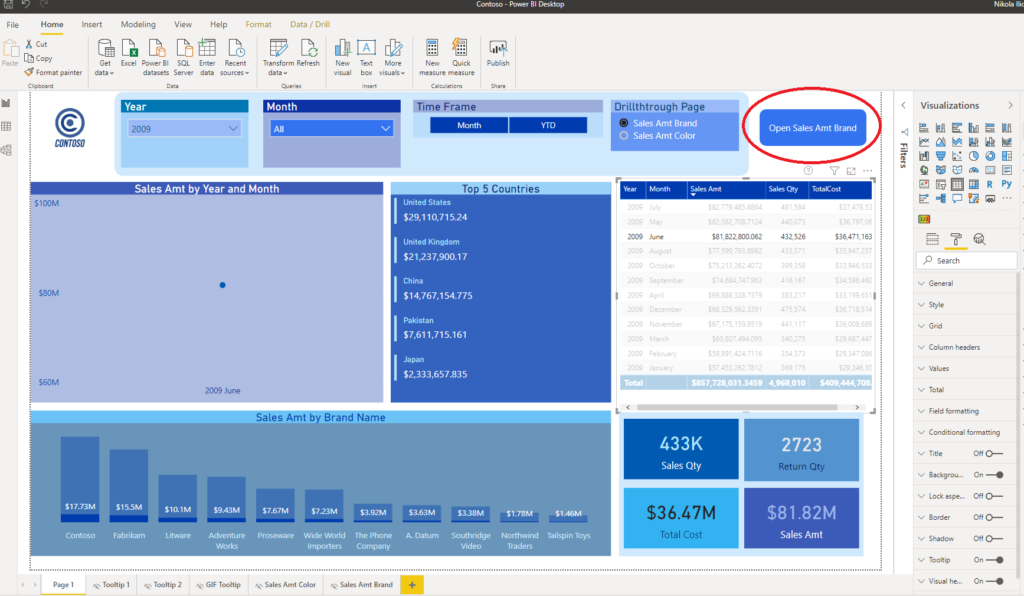Viewport: 1024px width, 596px height.
Task: Toggle the Visual header switch
Action: (995, 581)
